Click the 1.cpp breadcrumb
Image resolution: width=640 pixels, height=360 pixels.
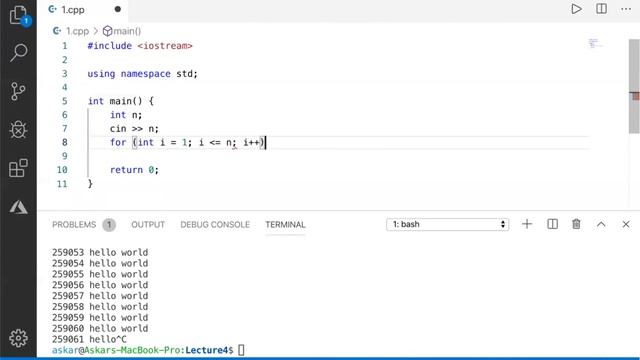[x=77, y=31]
